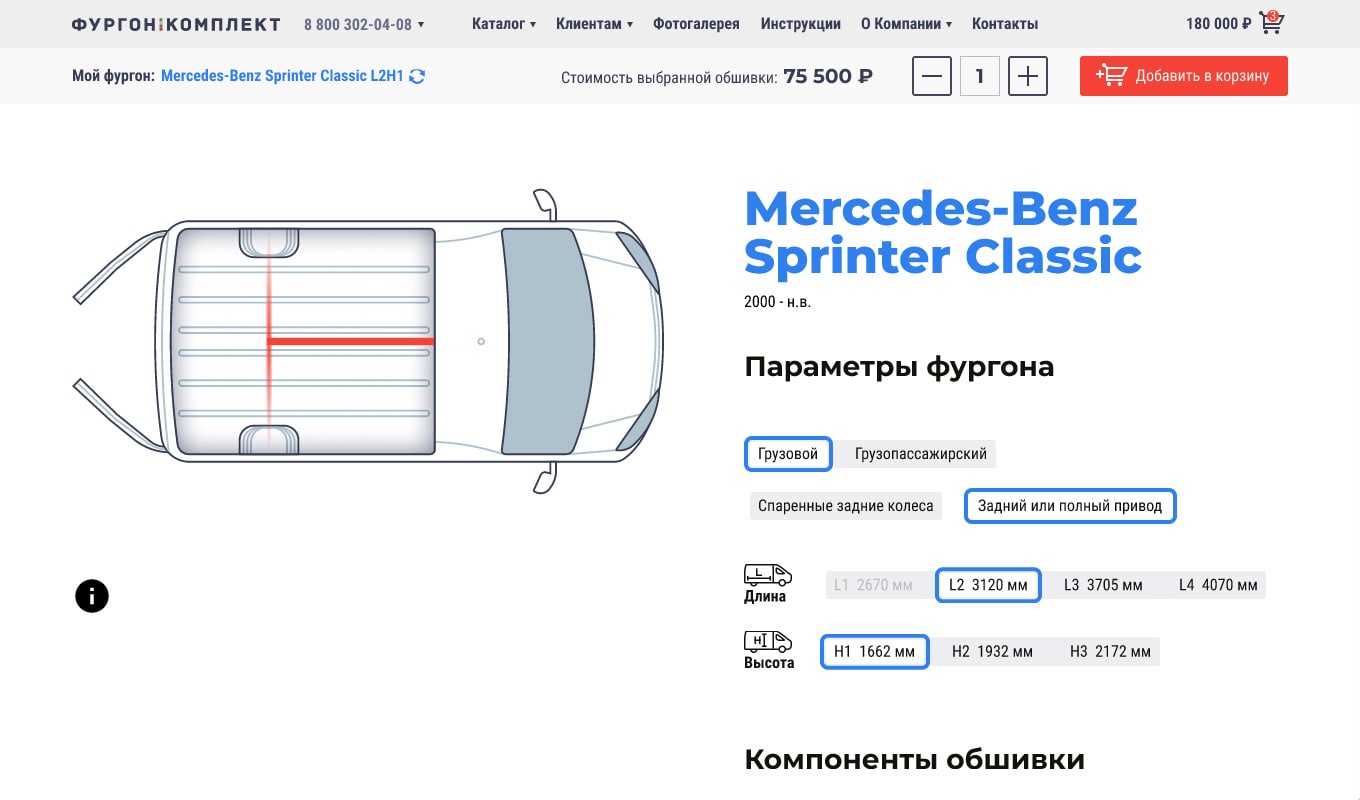Screen dimensions: 1360x800
Task: Click the refresh icon beside the van name
Action: coord(417,76)
